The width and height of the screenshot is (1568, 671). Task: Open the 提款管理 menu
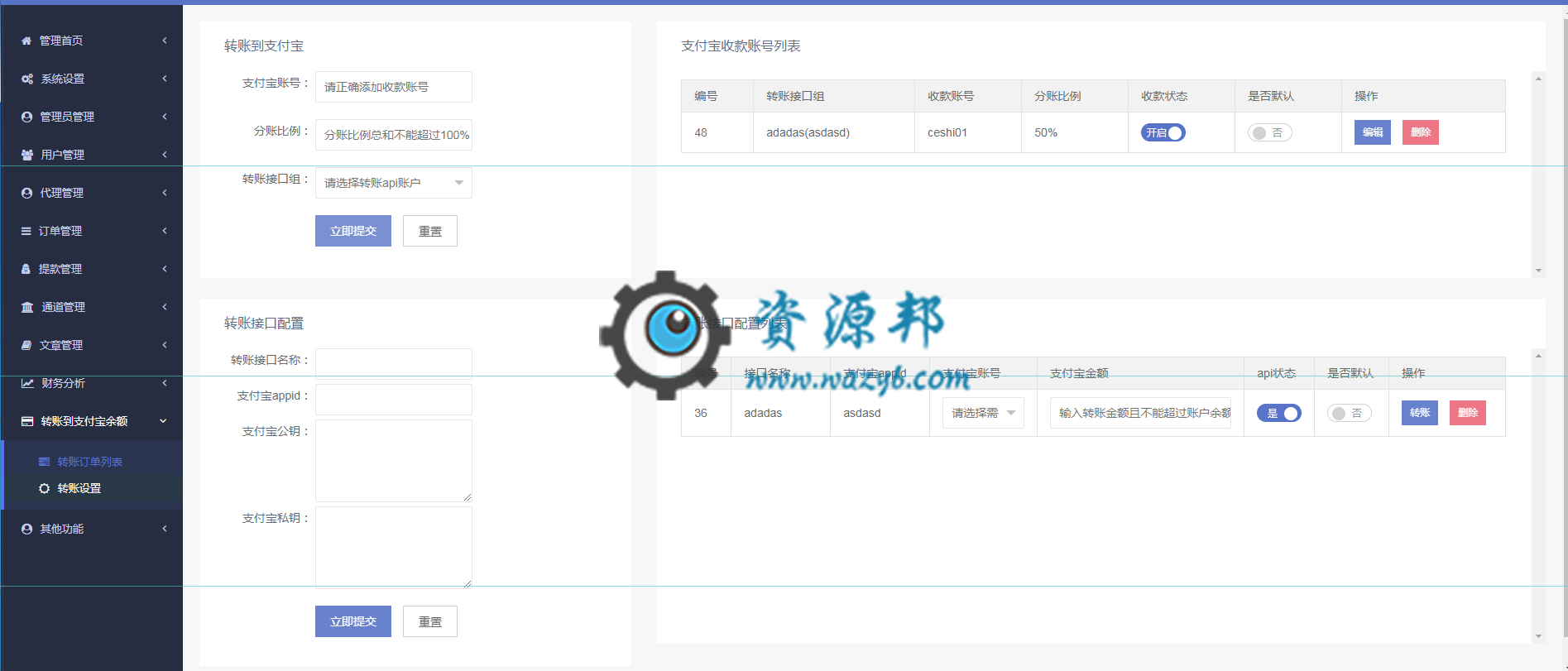pos(92,269)
